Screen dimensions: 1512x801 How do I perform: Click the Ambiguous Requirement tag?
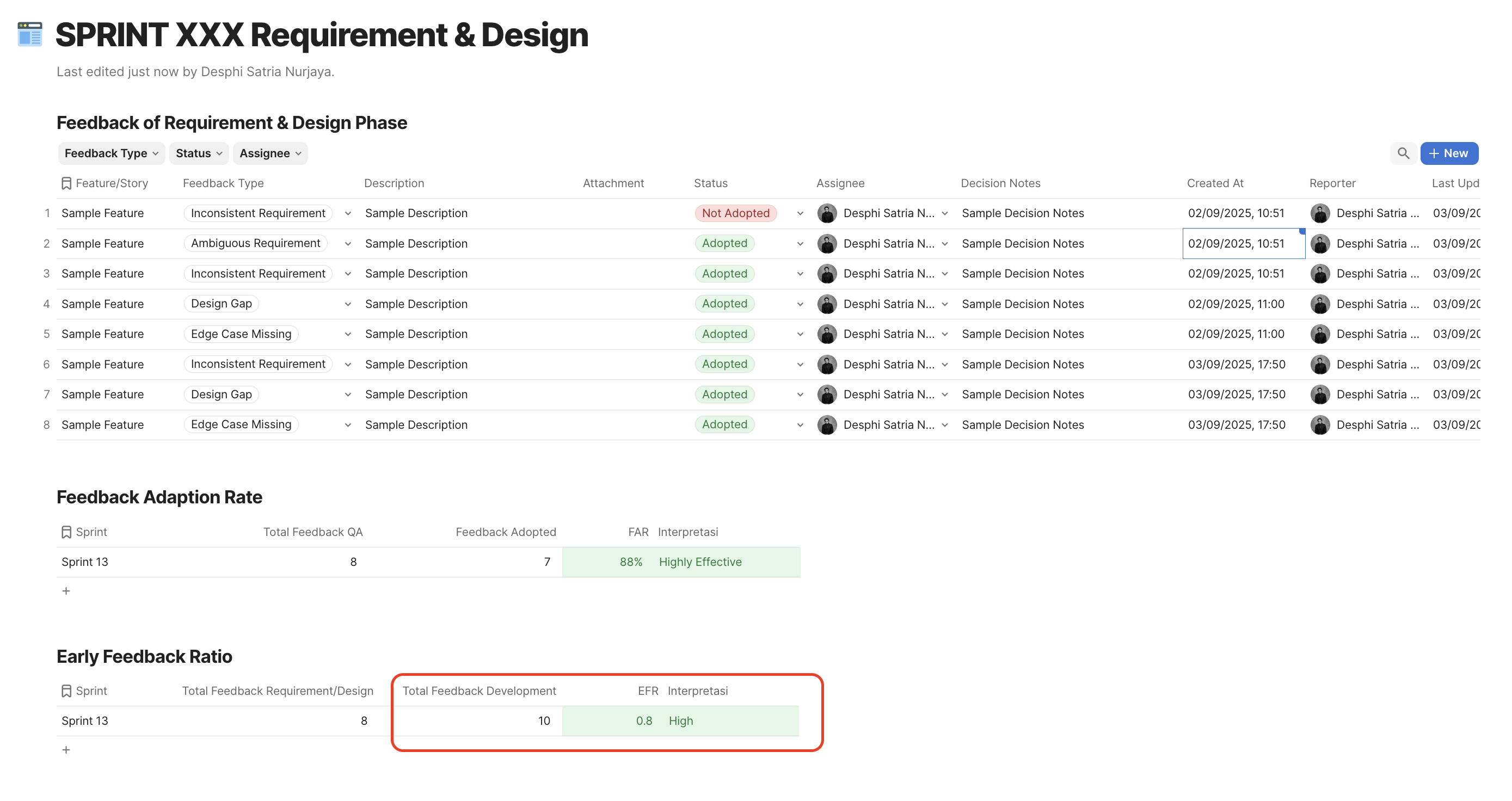coord(255,243)
